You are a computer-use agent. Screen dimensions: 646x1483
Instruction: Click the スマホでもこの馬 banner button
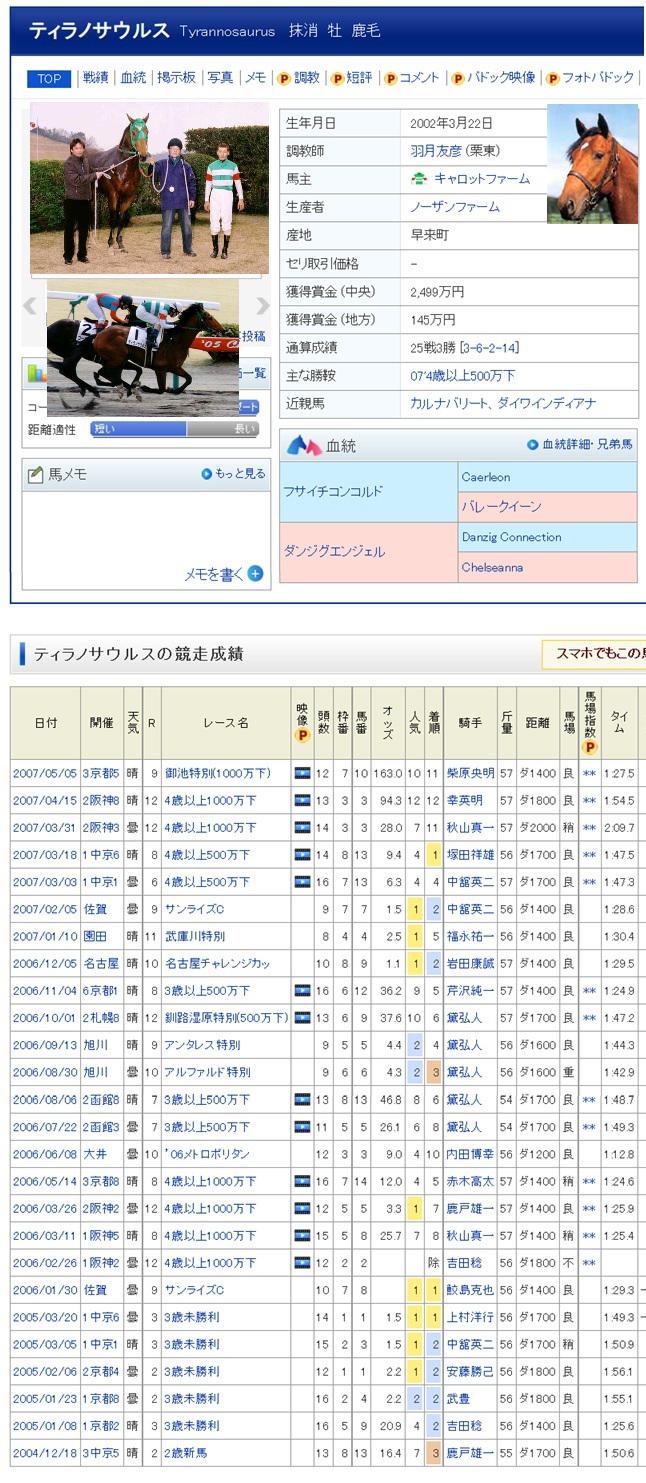[597, 655]
